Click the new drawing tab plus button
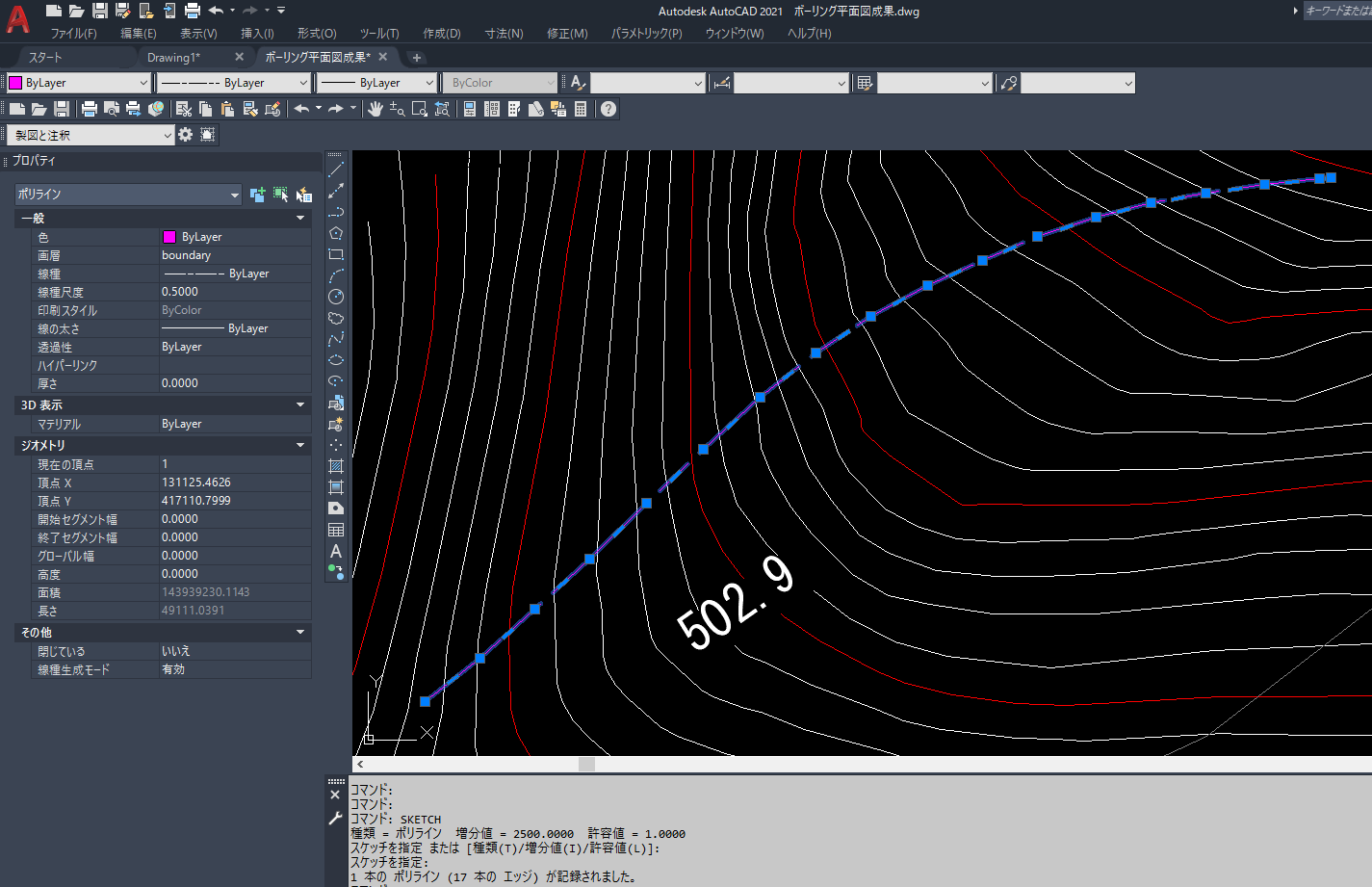Screen dimensions: 1372x887 coord(417,58)
